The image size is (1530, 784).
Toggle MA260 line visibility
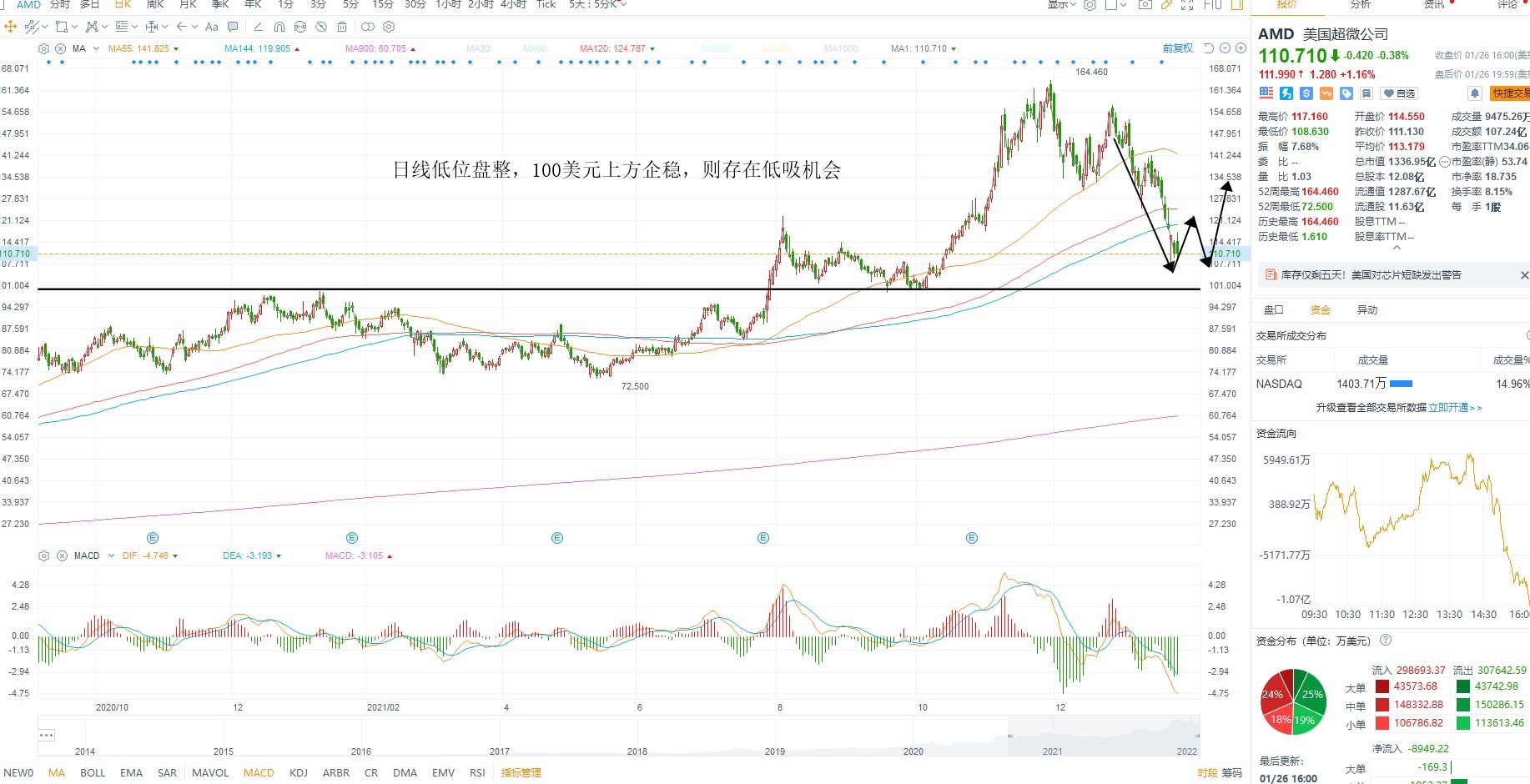tap(715, 48)
